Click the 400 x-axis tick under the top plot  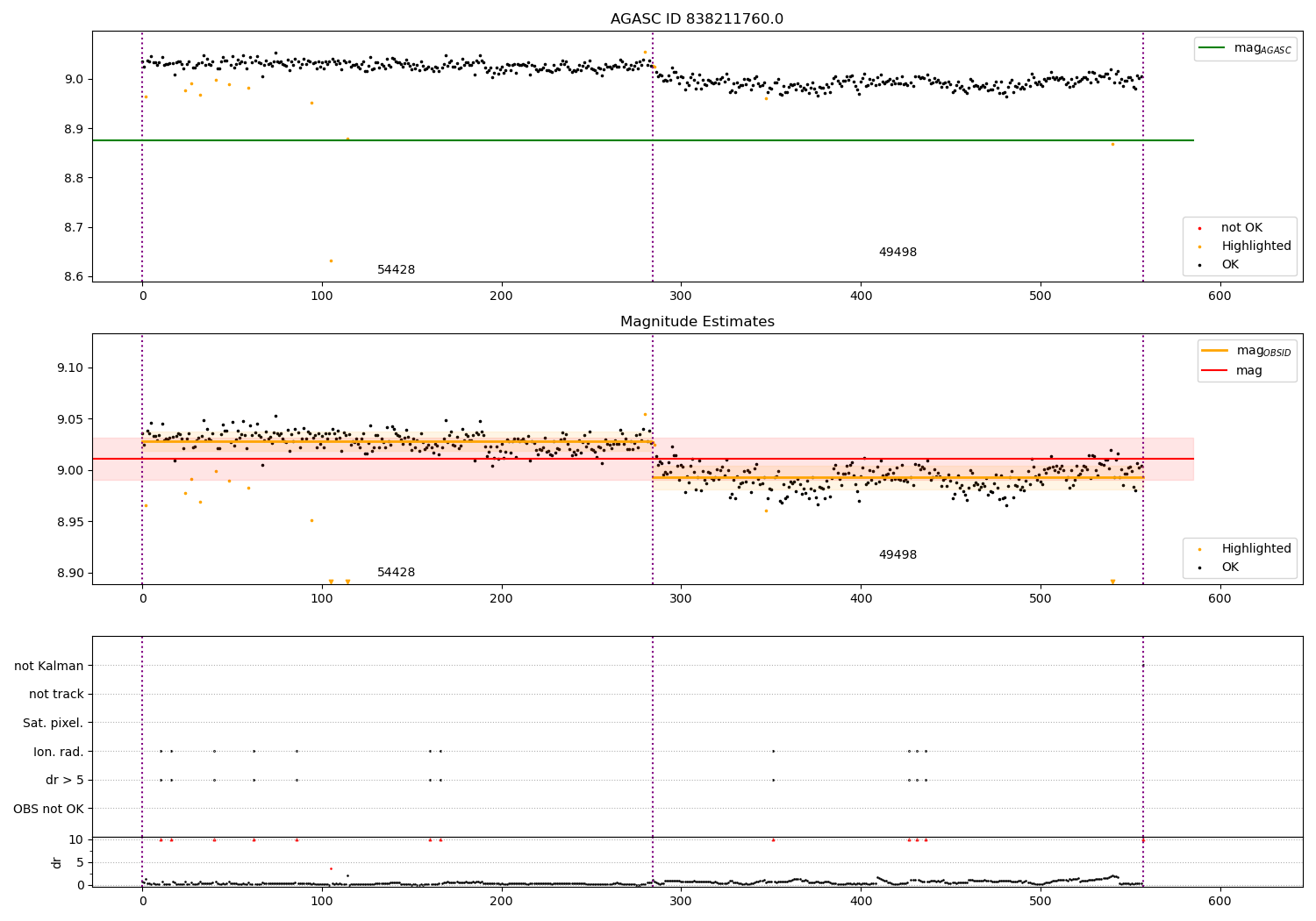[861, 296]
